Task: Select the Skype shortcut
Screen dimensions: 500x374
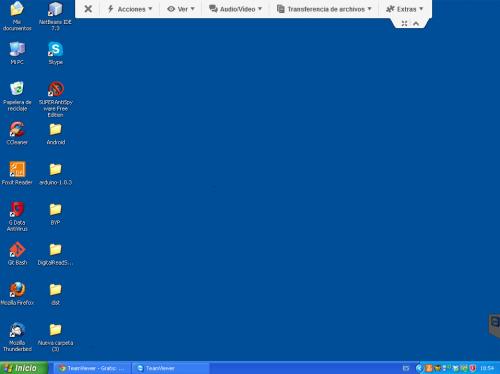Action: (55, 53)
